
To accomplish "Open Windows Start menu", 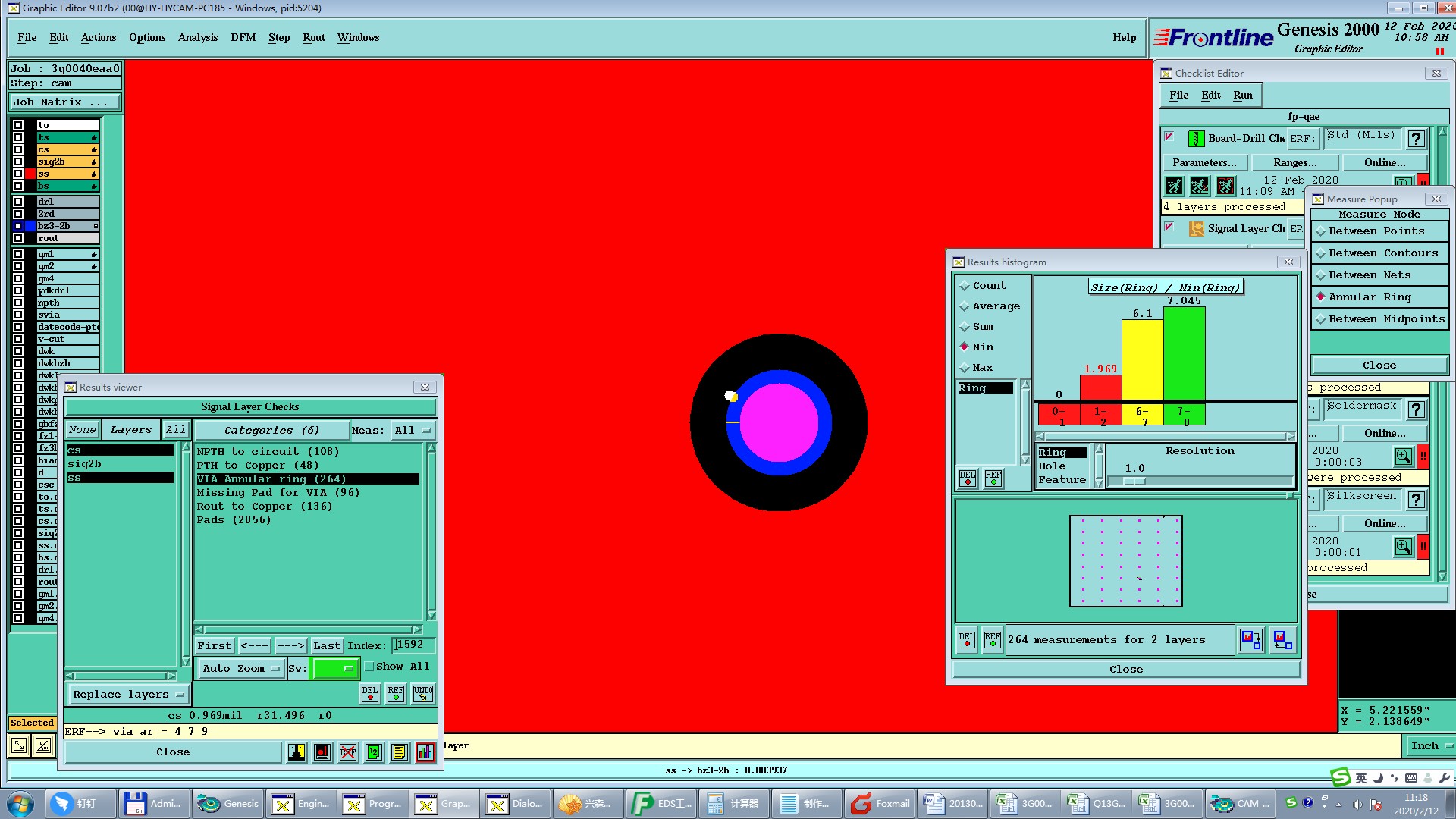I will coord(20,804).
